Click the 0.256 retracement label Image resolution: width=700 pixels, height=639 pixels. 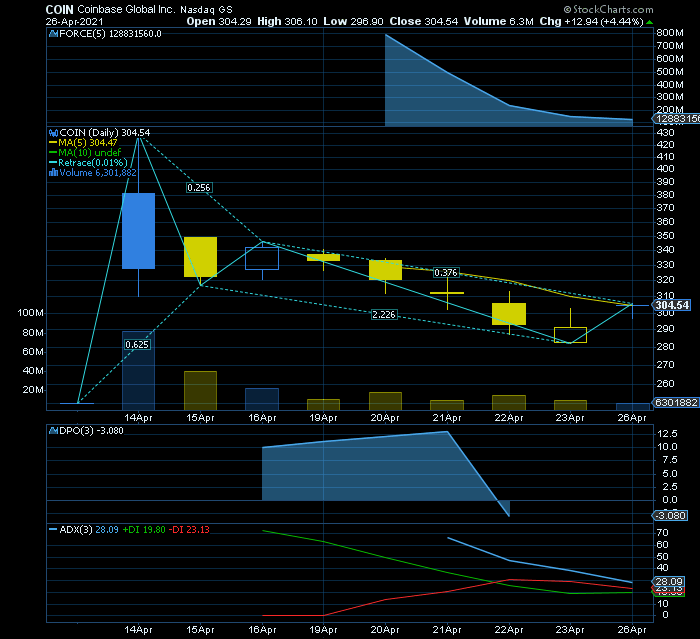click(199, 188)
